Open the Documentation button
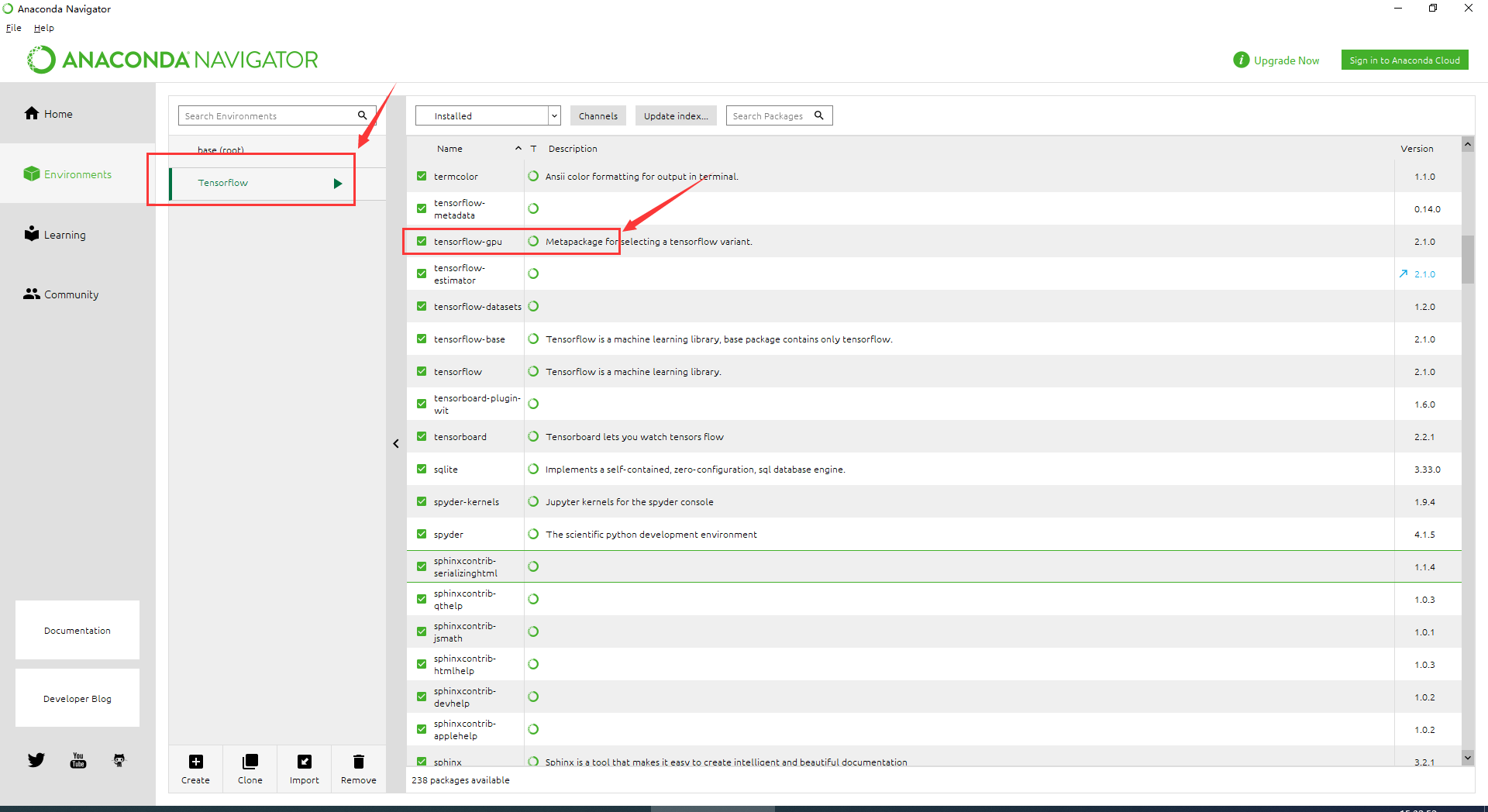This screenshot has height=812, width=1488. pyautogui.click(x=77, y=630)
